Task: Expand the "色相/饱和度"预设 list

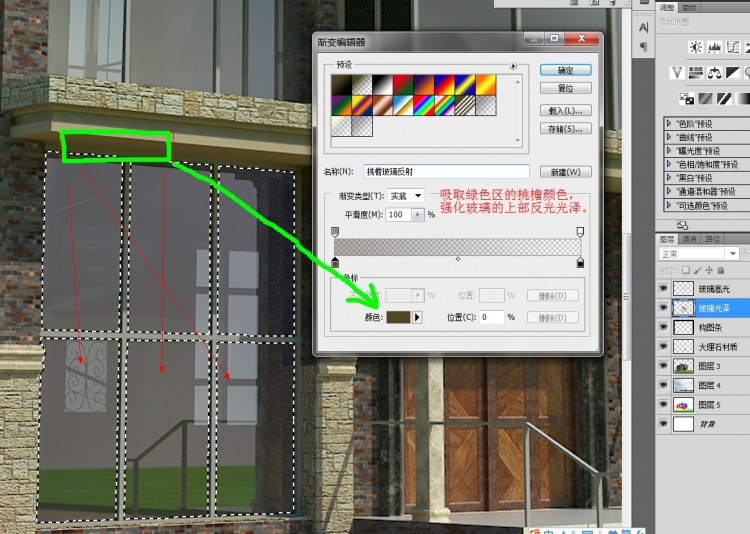Action: point(669,164)
